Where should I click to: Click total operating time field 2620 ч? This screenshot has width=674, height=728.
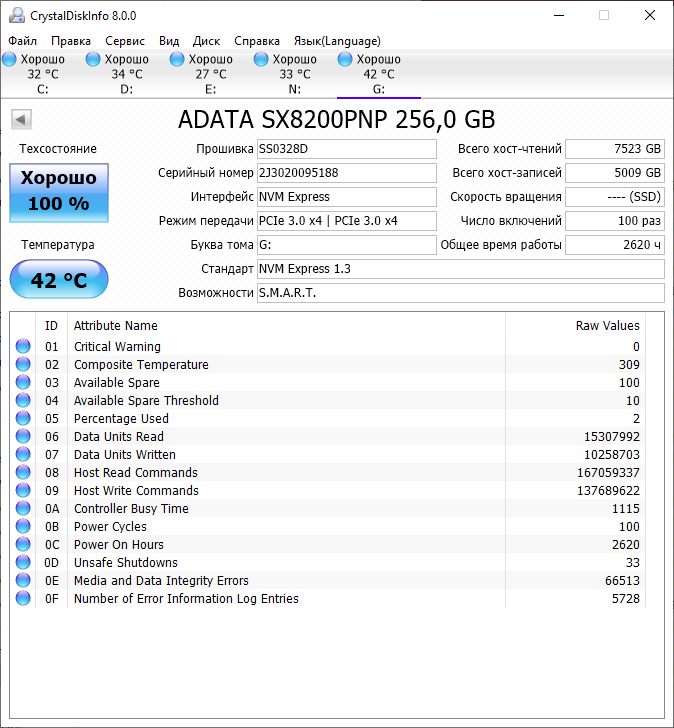coord(615,245)
